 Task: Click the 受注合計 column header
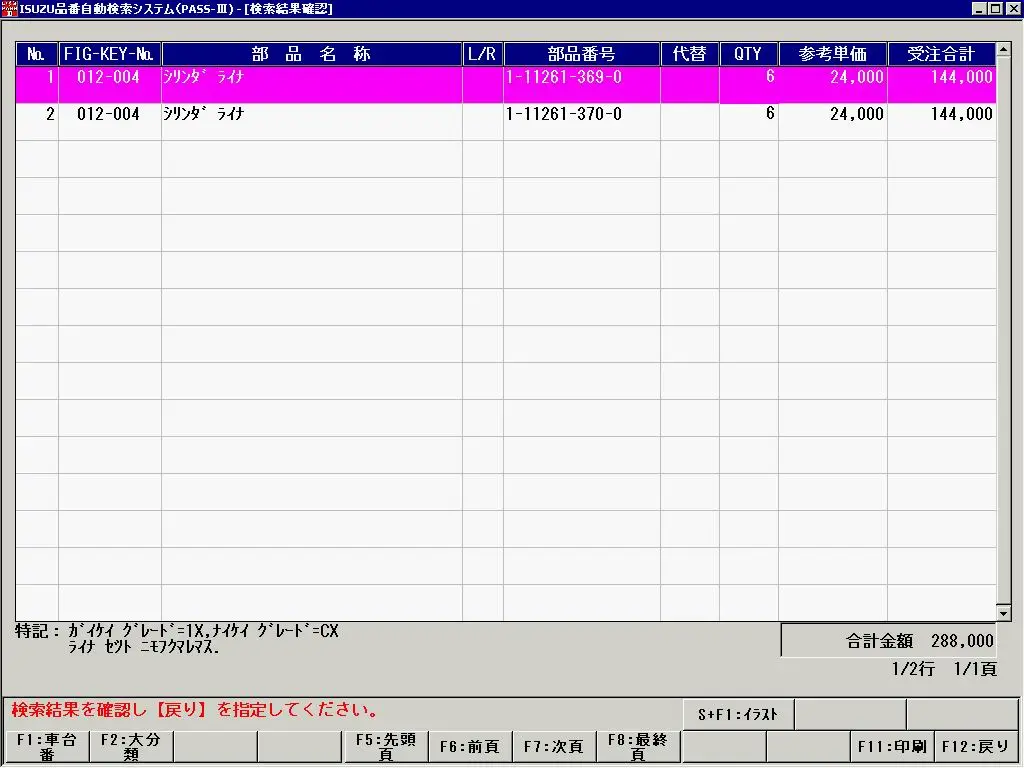click(941, 54)
